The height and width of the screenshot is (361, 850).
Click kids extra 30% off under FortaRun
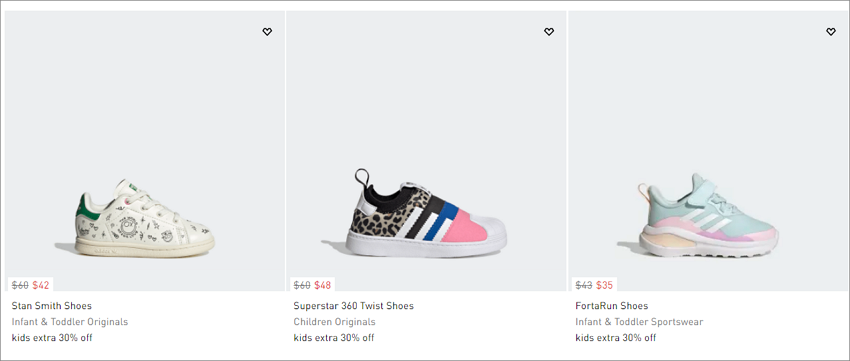pyautogui.click(x=616, y=338)
